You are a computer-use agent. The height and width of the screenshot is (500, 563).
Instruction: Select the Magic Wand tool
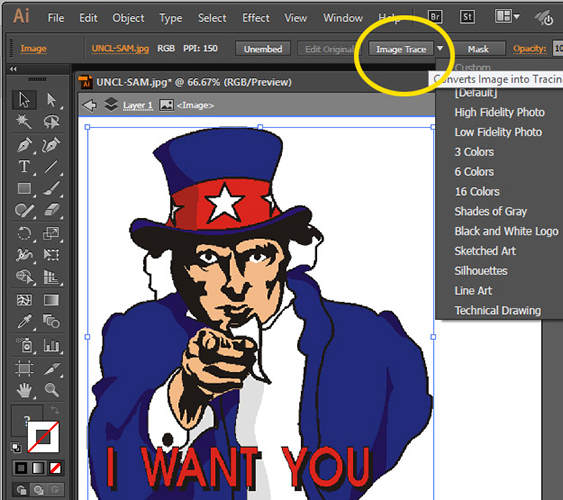24,122
